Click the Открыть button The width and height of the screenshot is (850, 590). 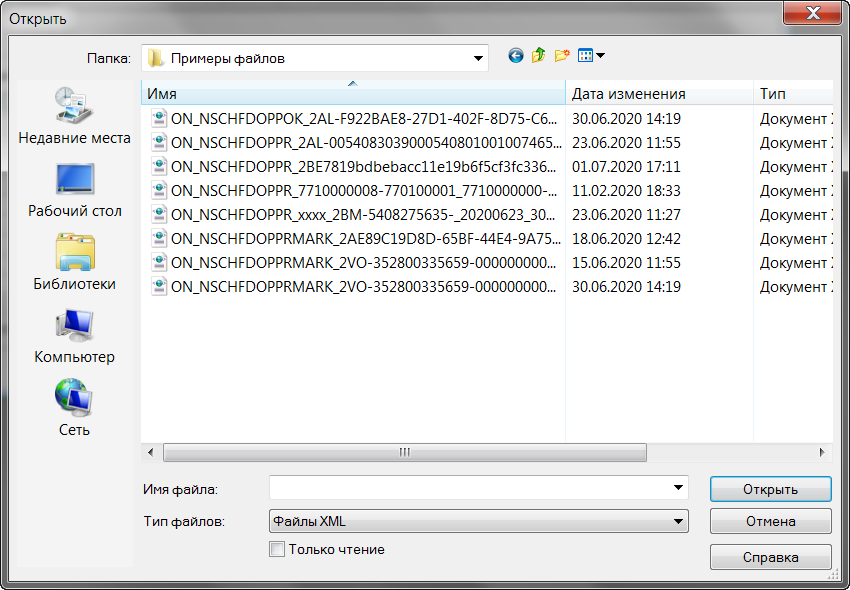[770, 489]
